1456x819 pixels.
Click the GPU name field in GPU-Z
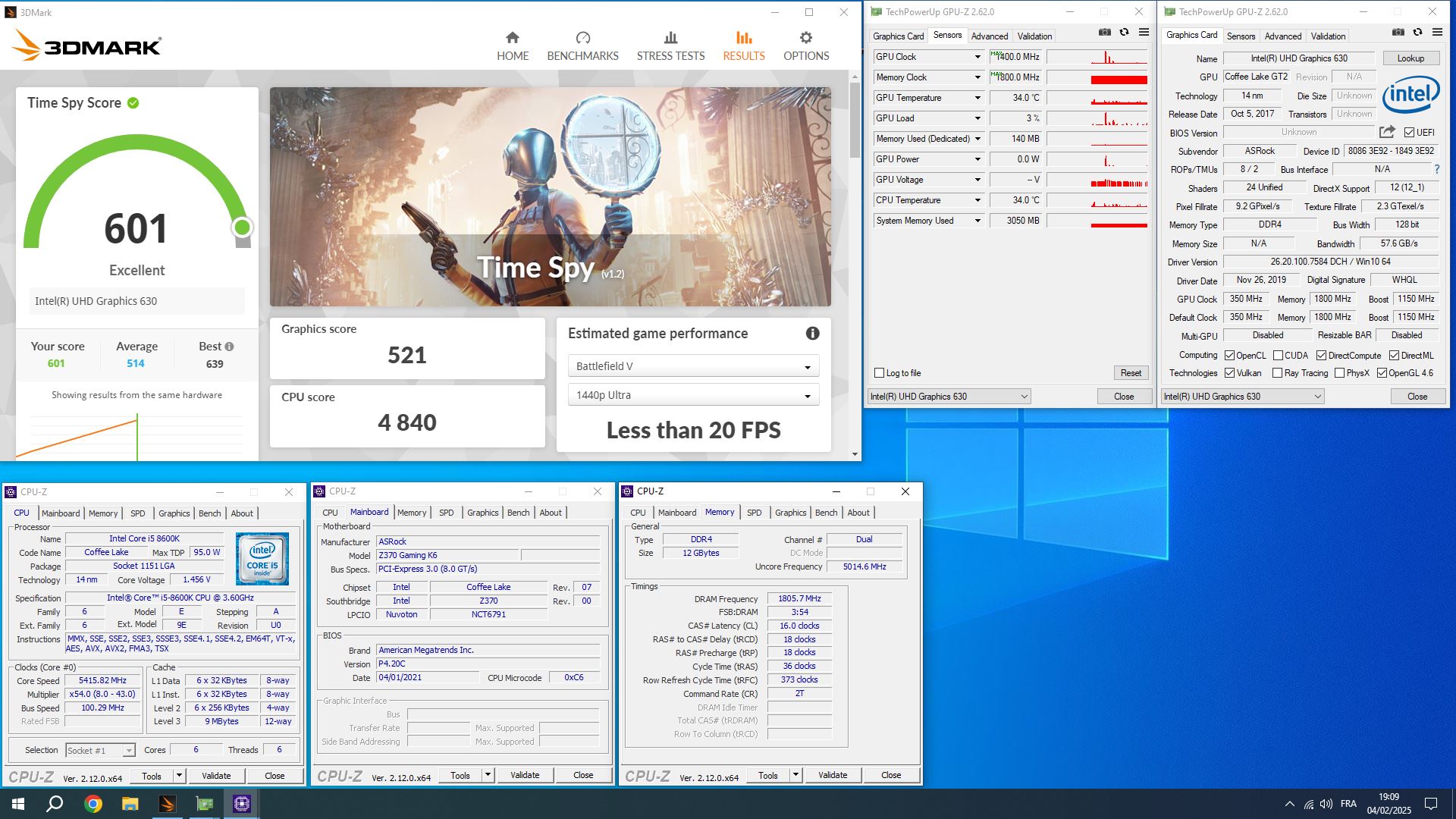pyautogui.click(x=1299, y=58)
